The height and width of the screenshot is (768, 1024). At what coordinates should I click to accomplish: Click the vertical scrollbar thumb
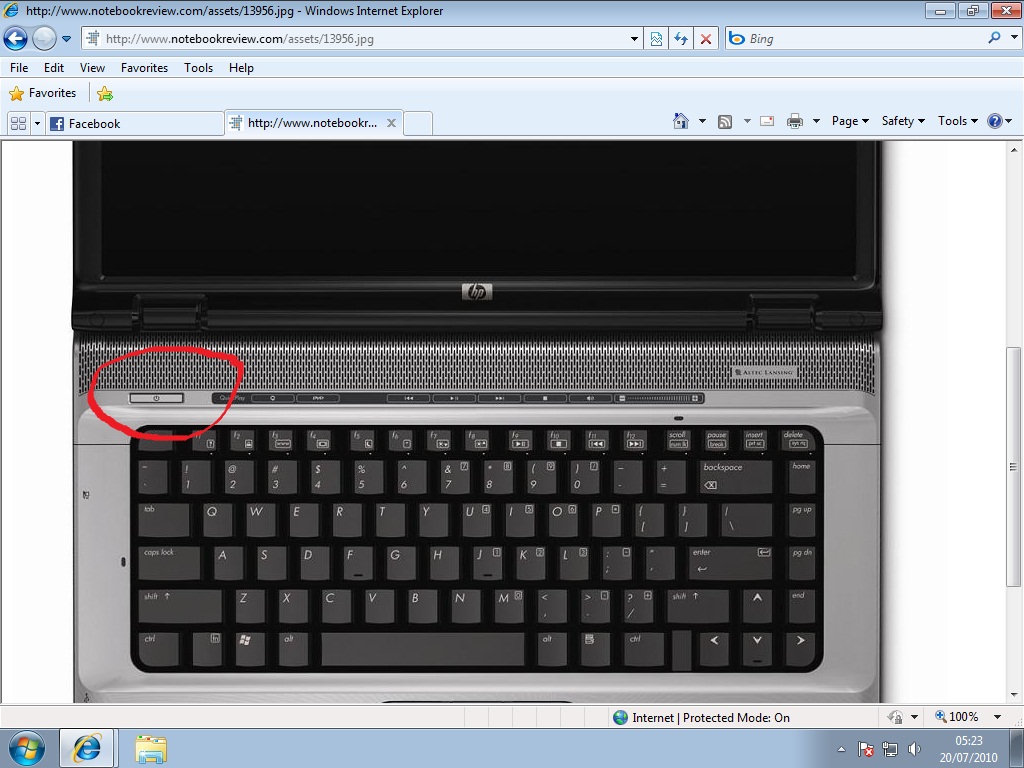1014,467
